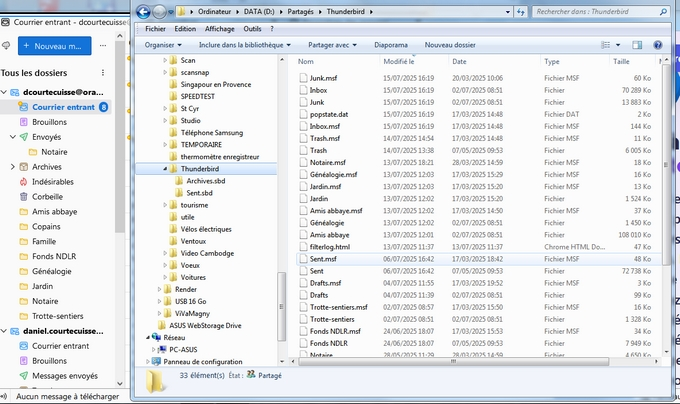Click the search magnifier icon in Explorer

click(x=663, y=12)
